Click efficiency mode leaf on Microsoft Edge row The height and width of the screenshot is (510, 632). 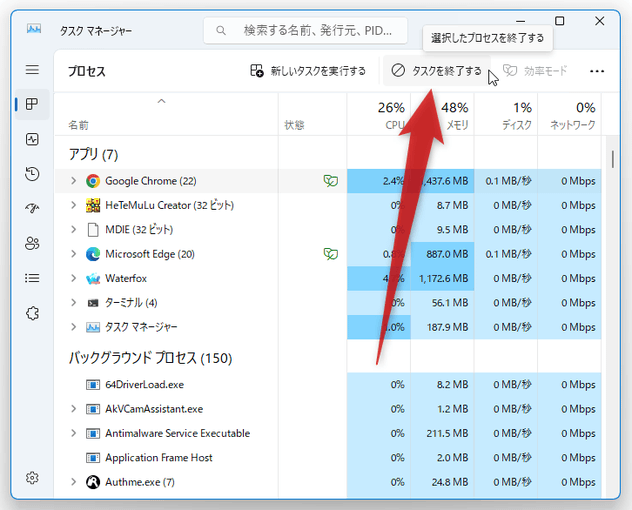tap(331, 254)
